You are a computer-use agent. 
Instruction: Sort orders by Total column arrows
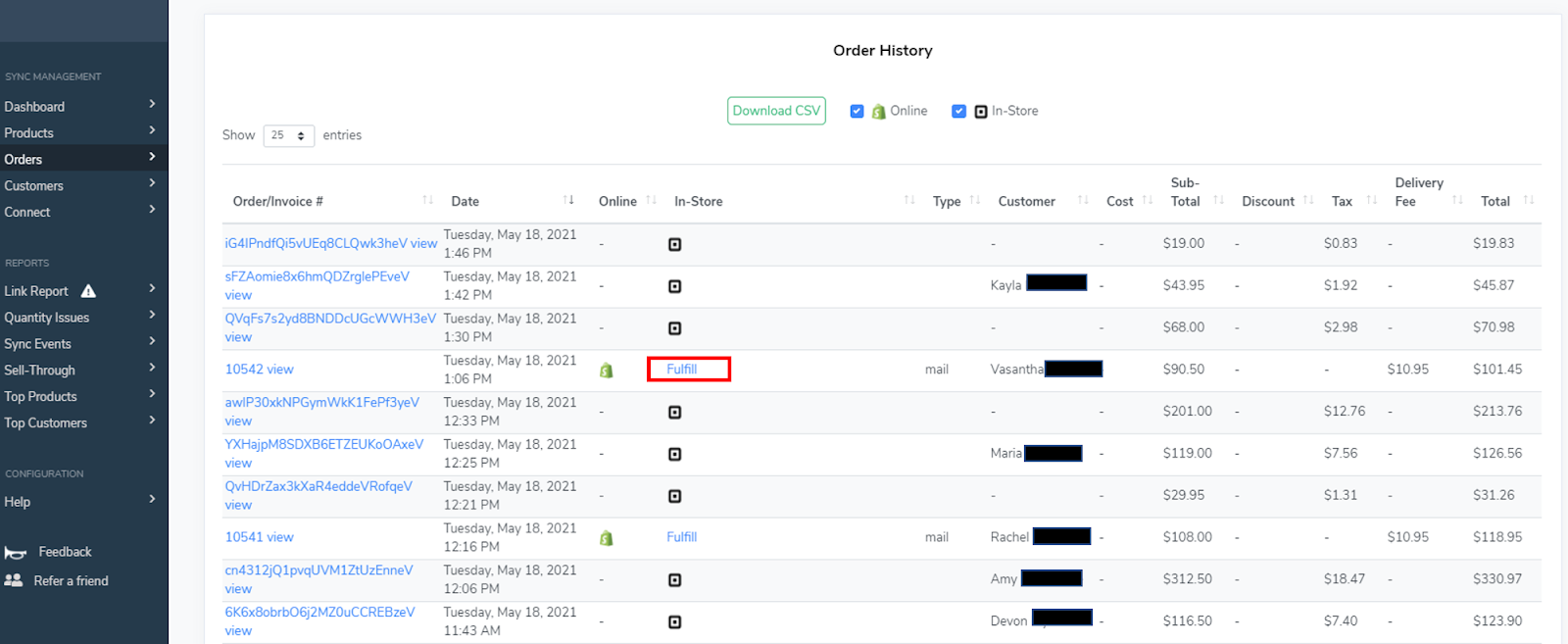point(1529,201)
